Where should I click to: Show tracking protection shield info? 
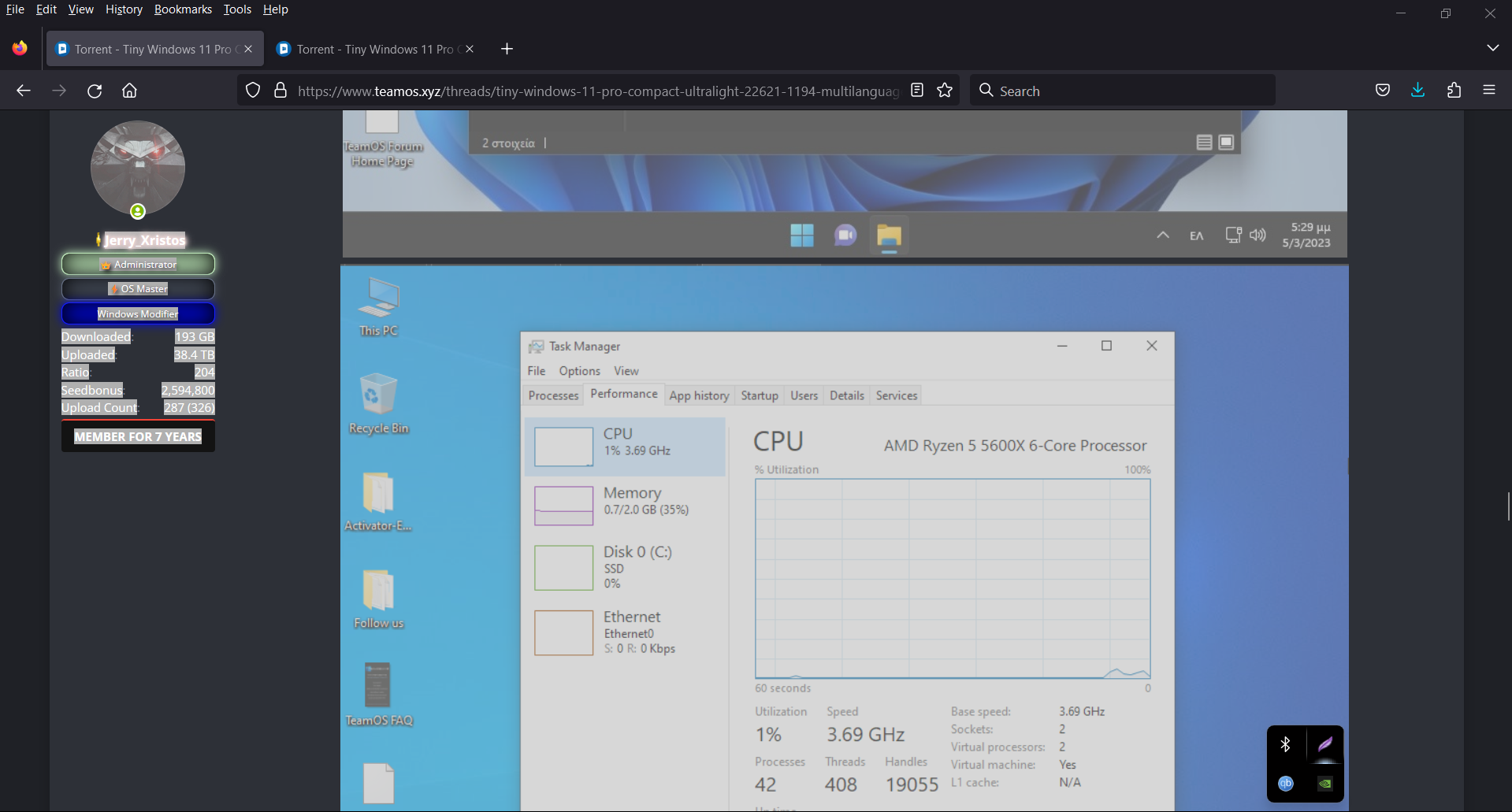(x=252, y=91)
